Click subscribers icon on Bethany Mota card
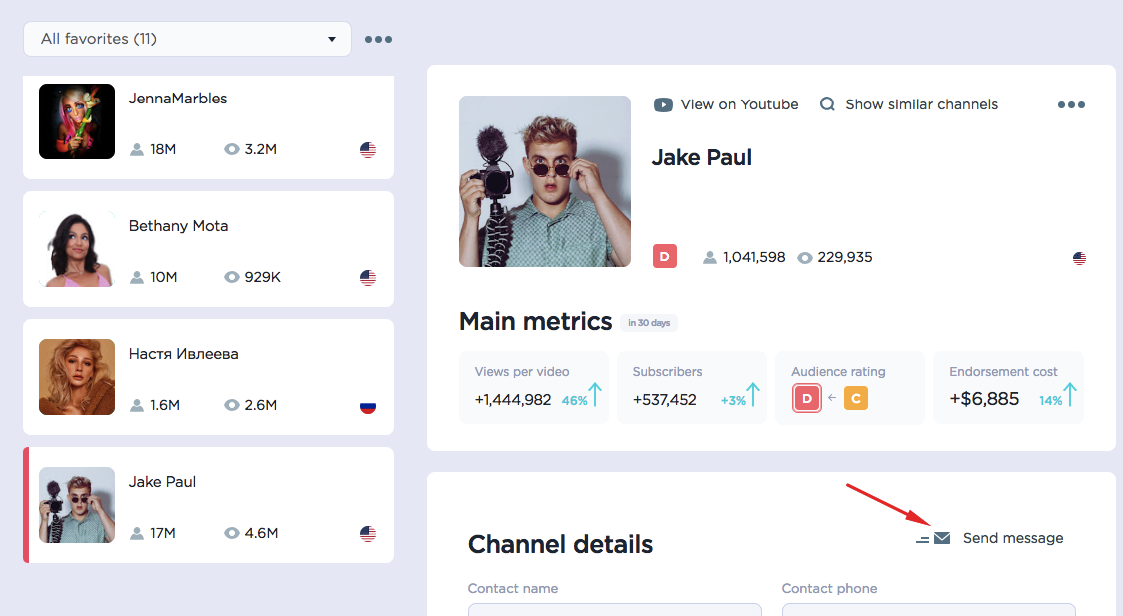1123x616 pixels. click(137, 277)
